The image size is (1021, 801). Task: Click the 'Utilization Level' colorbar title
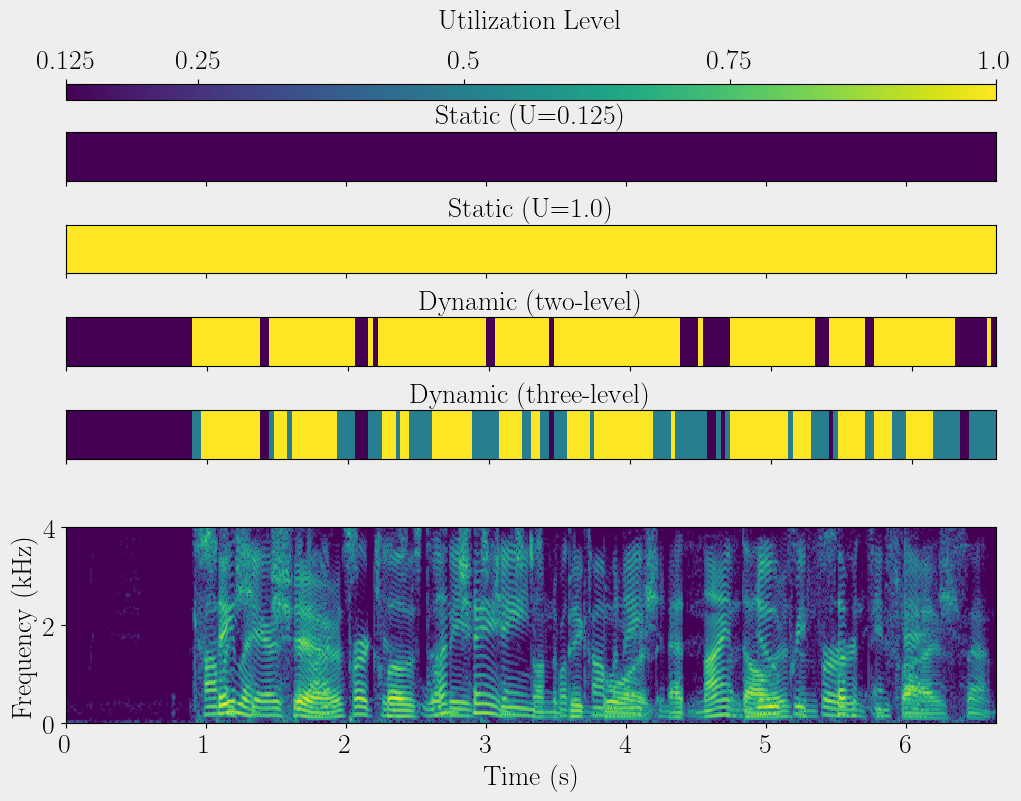tap(529, 20)
